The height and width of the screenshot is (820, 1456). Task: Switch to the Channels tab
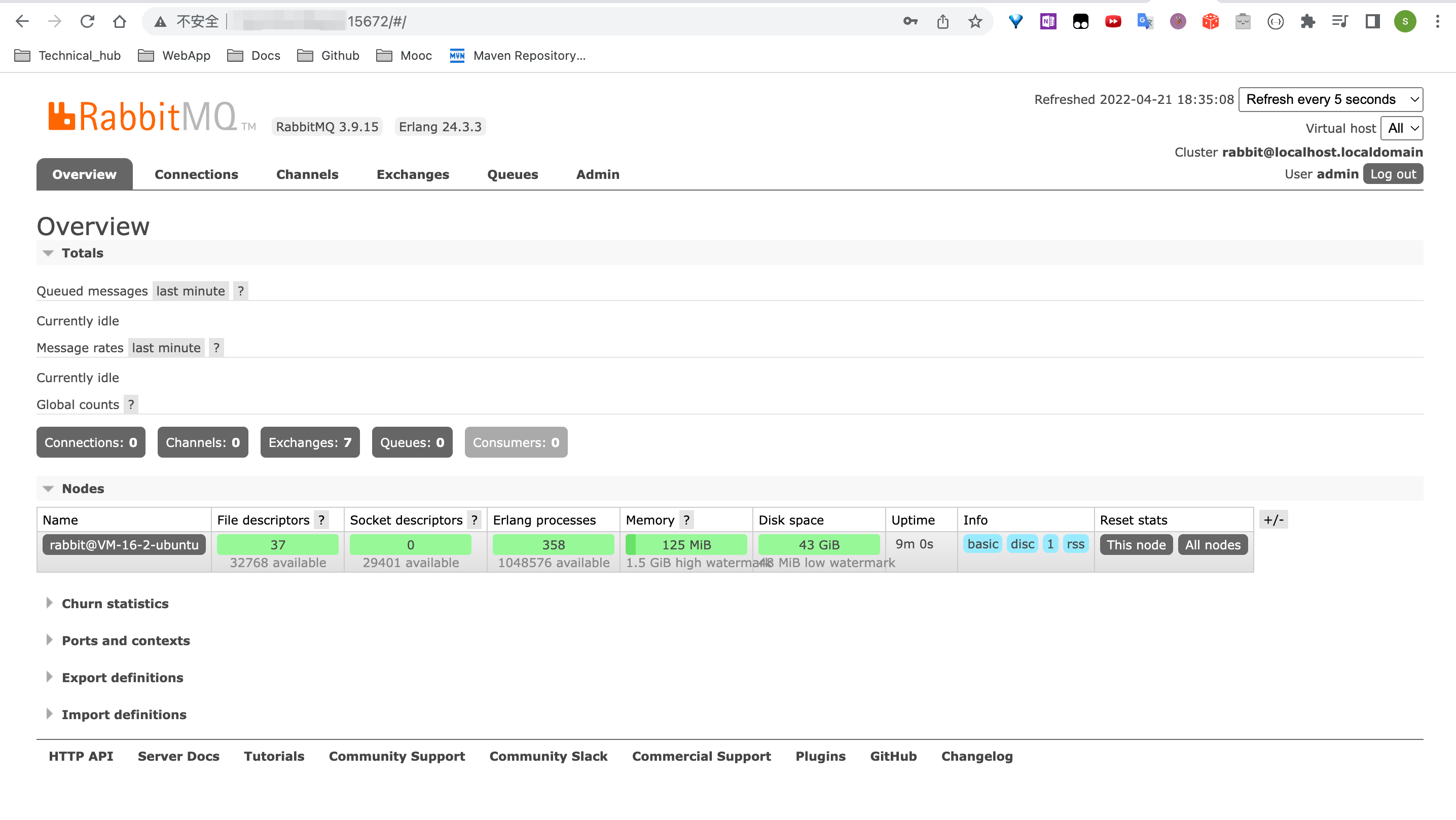(x=307, y=175)
